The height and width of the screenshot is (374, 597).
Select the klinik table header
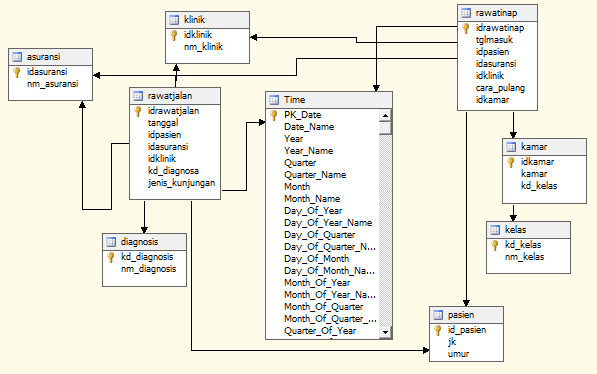click(208, 20)
